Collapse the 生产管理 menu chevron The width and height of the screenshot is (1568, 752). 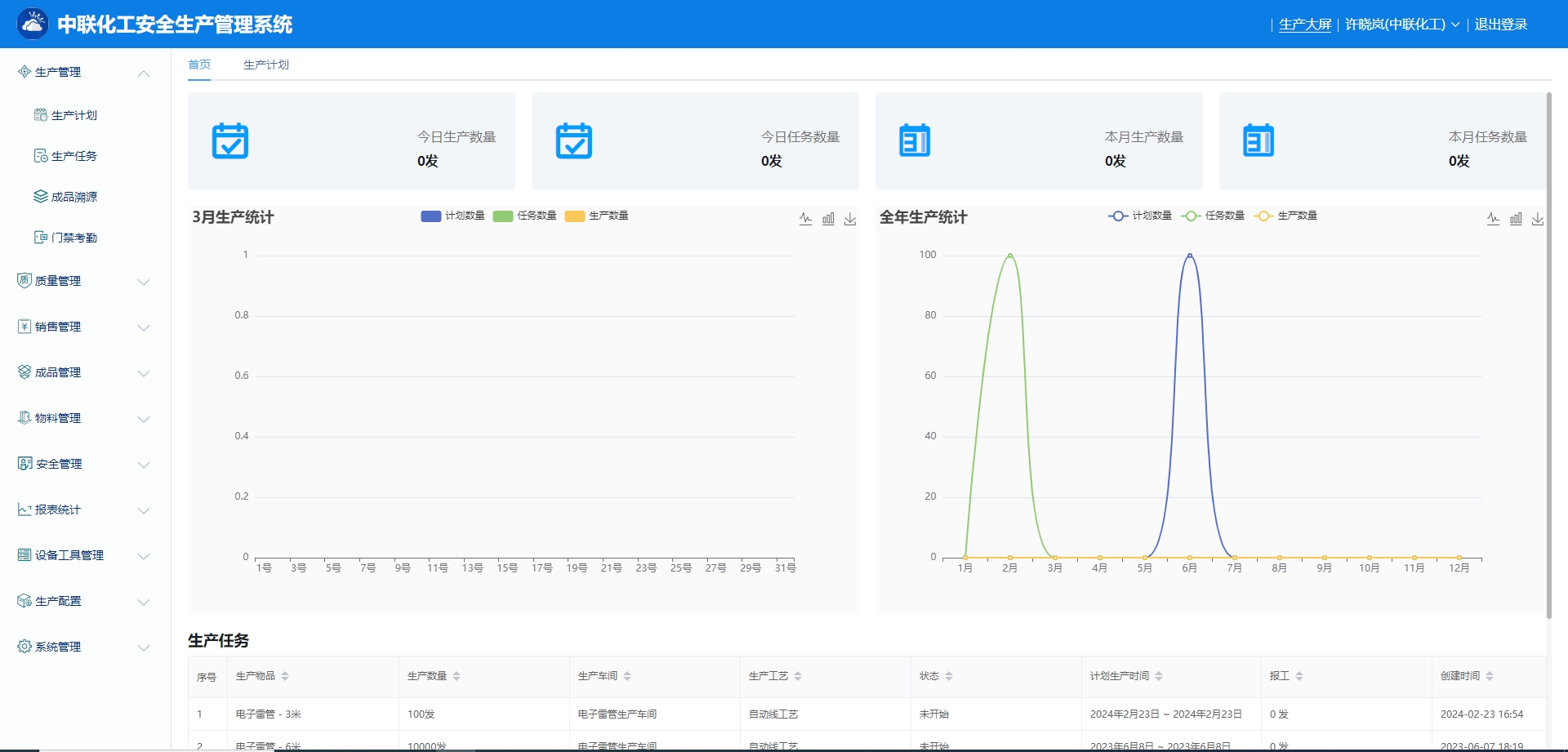[x=144, y=73]
